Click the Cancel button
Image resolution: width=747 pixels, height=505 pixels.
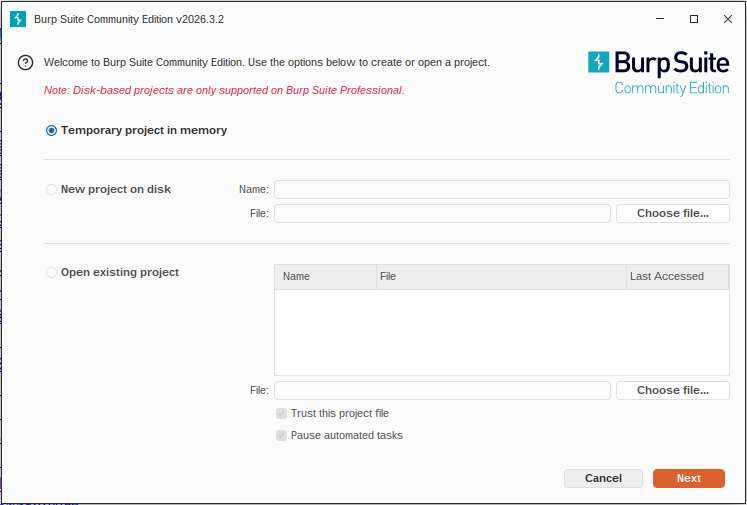[603, 478]
